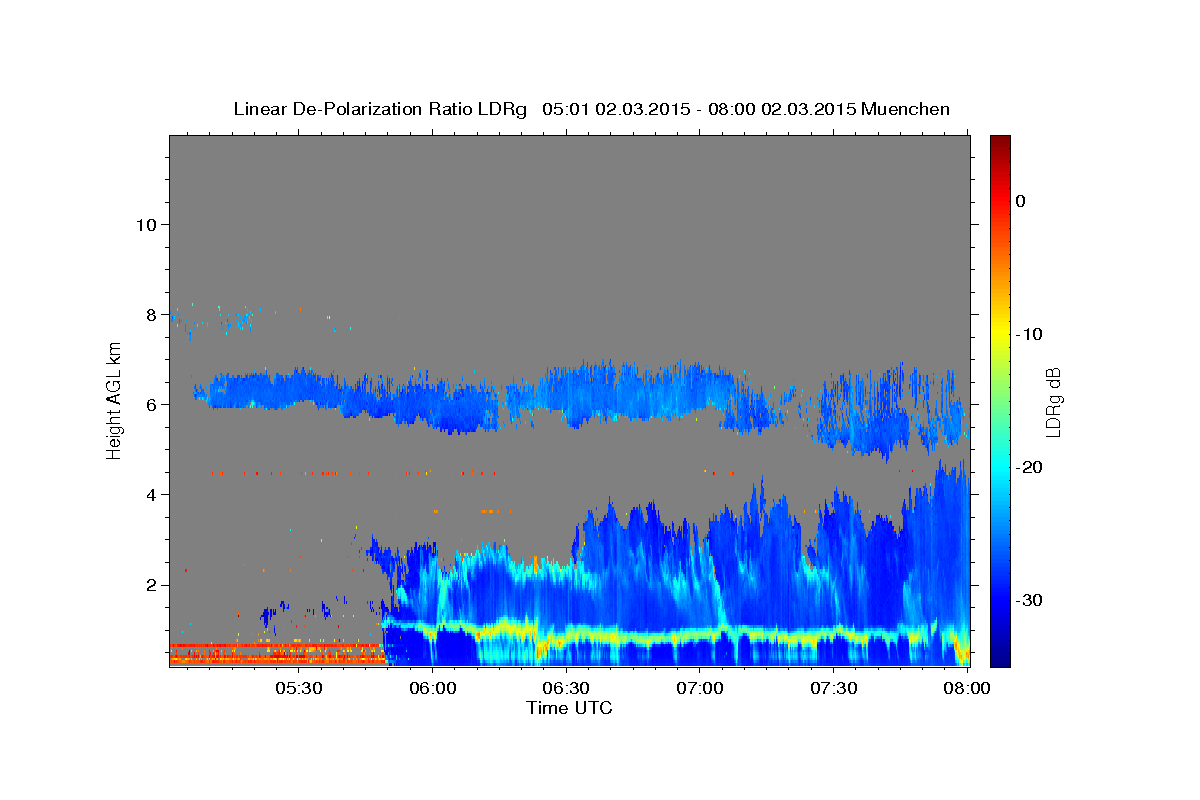Click the plot title 'Linear De-Polarization Ratio LDRg'
The image size is (1200, 800).
click(380, 109)
